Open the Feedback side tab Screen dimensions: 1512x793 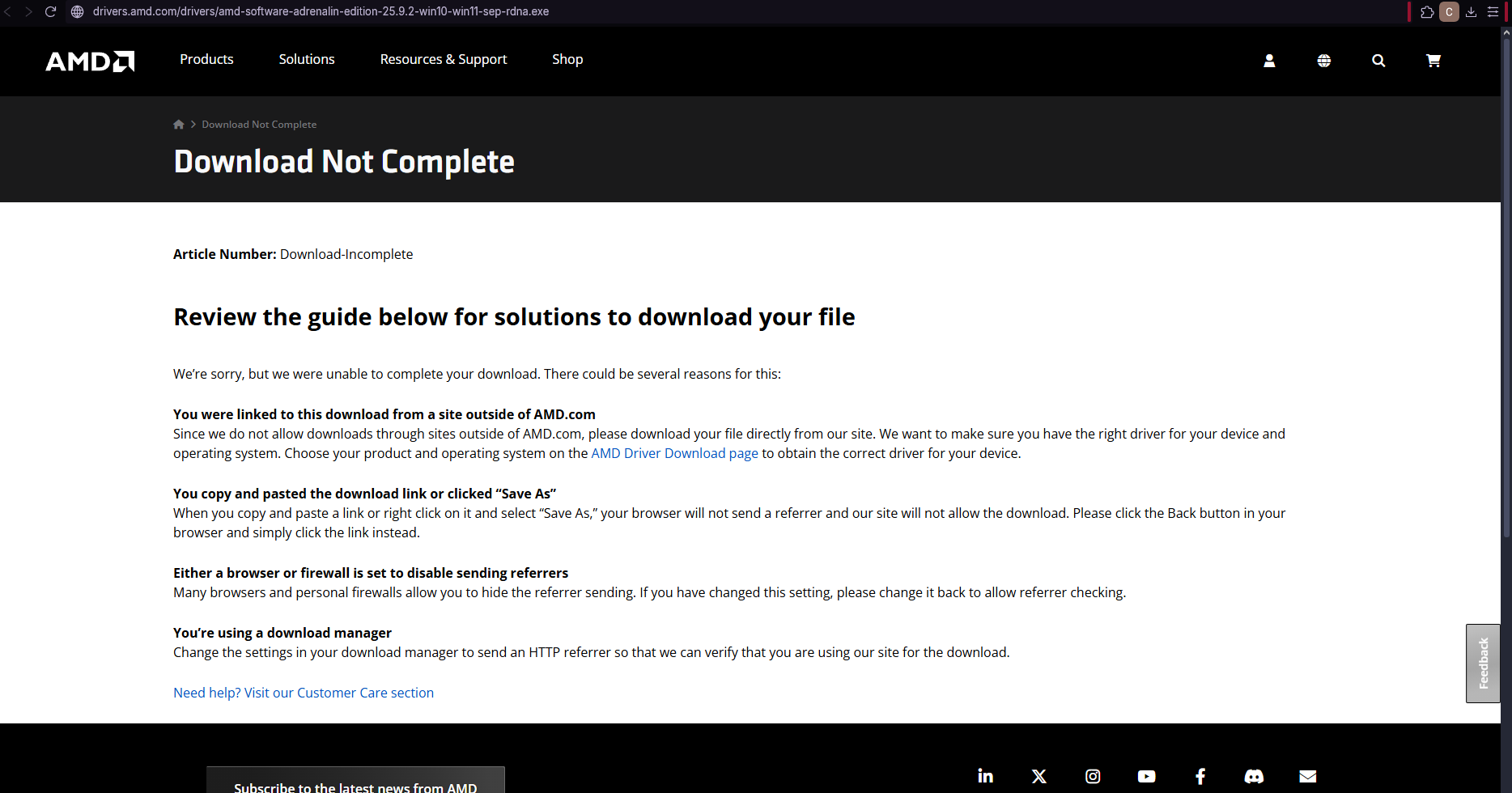[1483, 664]
